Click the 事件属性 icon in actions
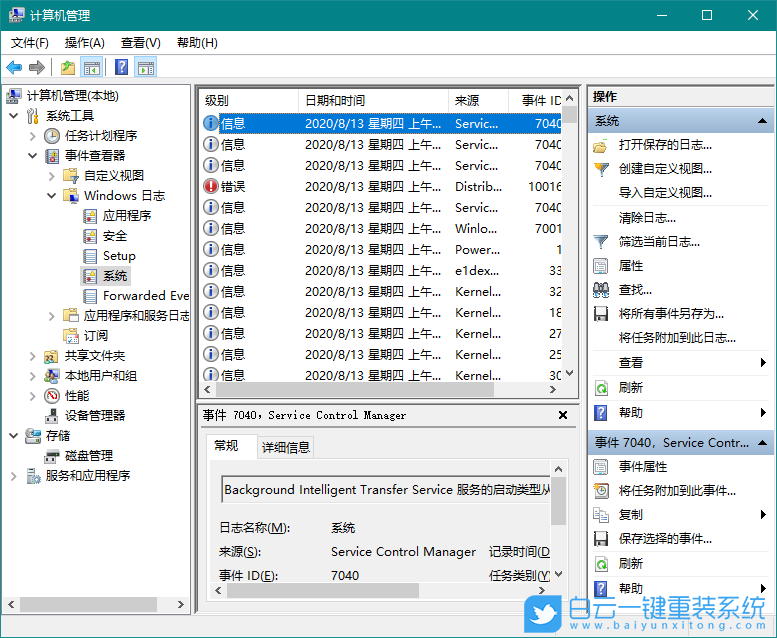The height and width of the screenshot is (638, 777). (601, 467)
